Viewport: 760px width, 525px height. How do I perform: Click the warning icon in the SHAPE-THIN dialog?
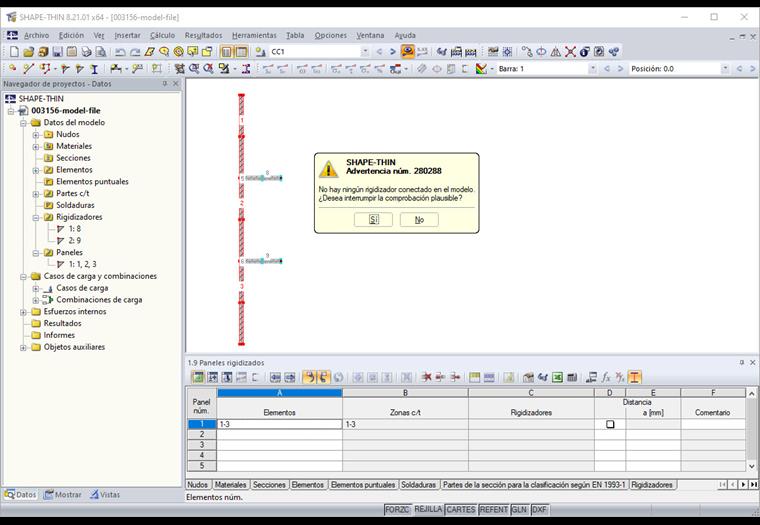[x=328, y=169]
